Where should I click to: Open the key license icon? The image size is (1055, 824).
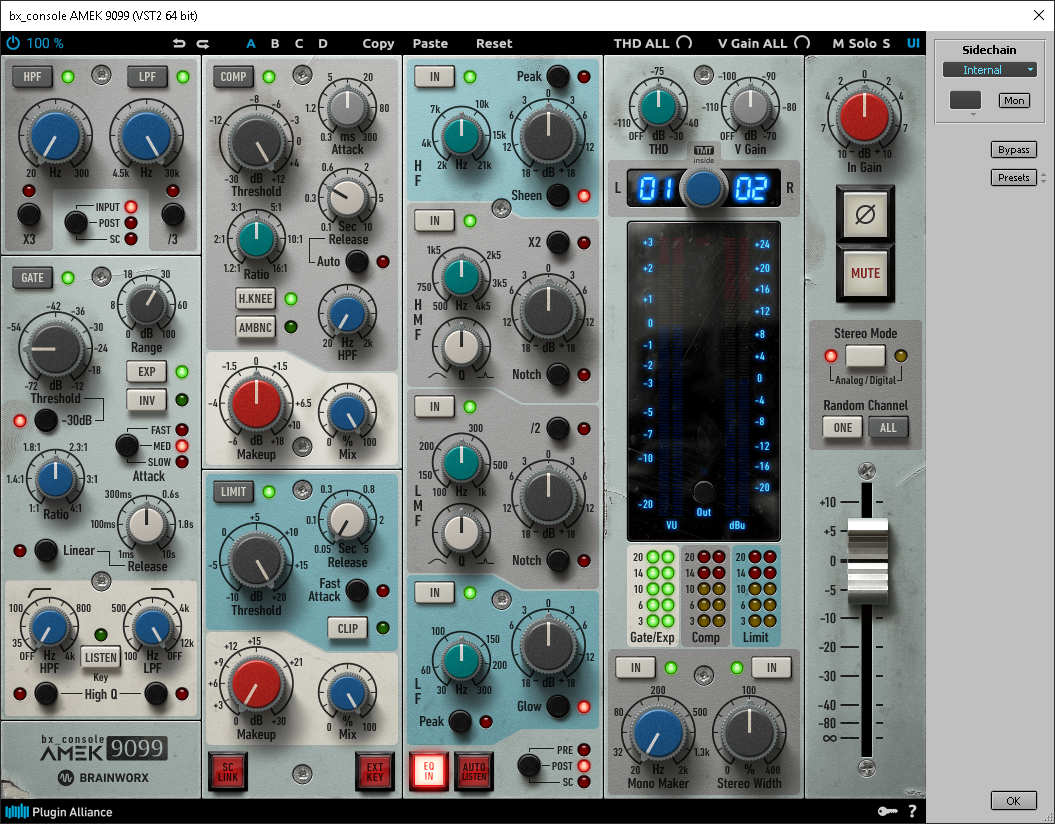(x=886, y=811)
